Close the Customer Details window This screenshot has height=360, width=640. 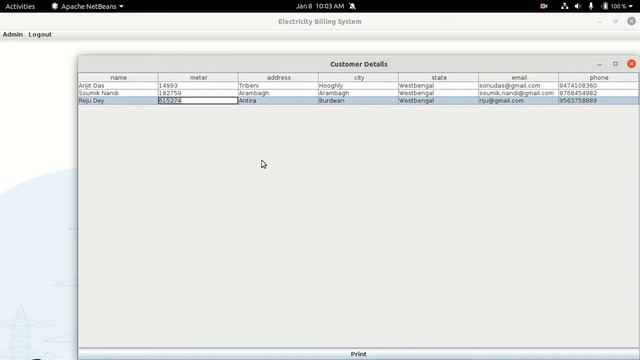pyautogui.click(x=631, y=64)
